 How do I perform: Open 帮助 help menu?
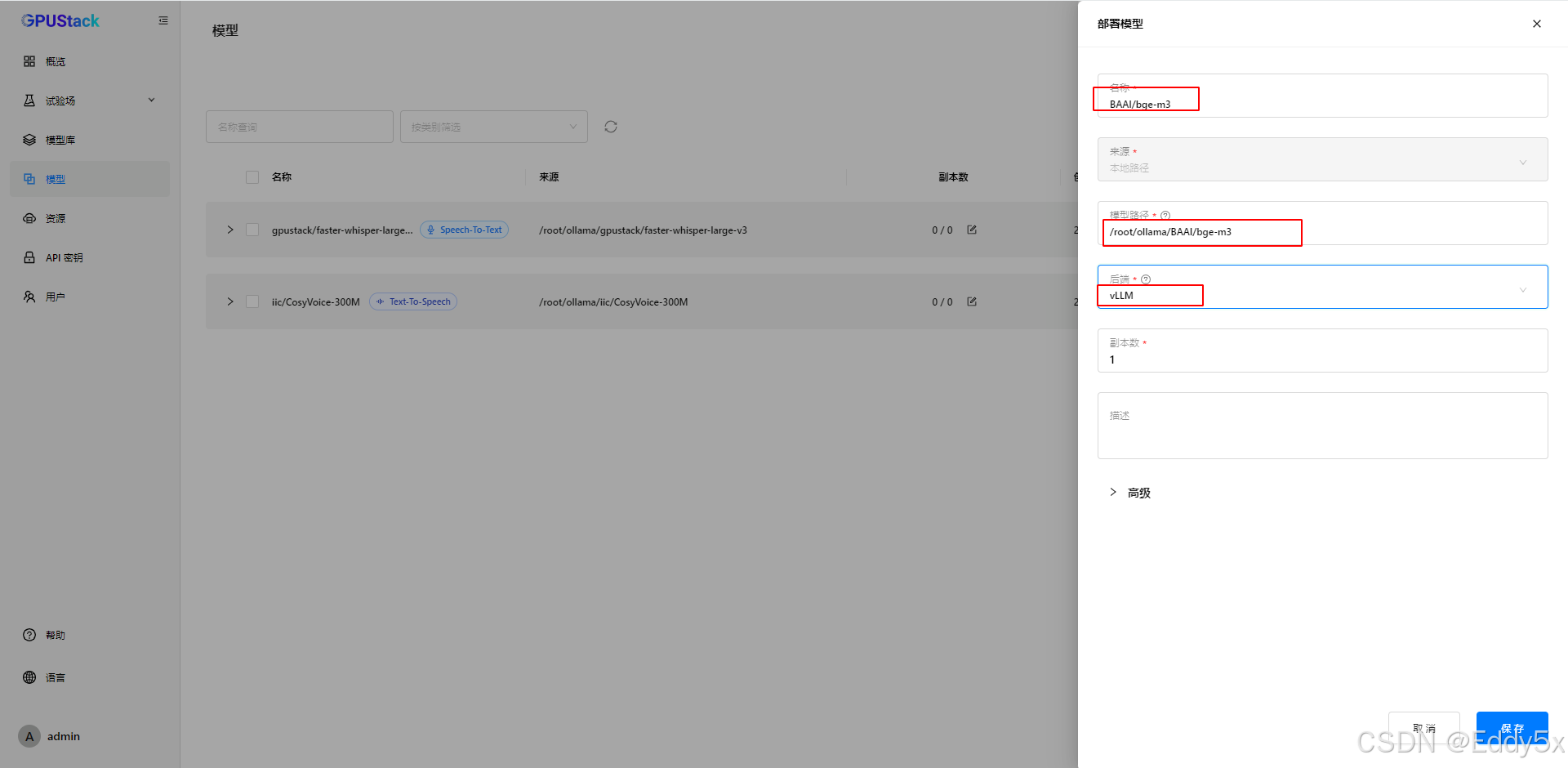coord(90,635)
